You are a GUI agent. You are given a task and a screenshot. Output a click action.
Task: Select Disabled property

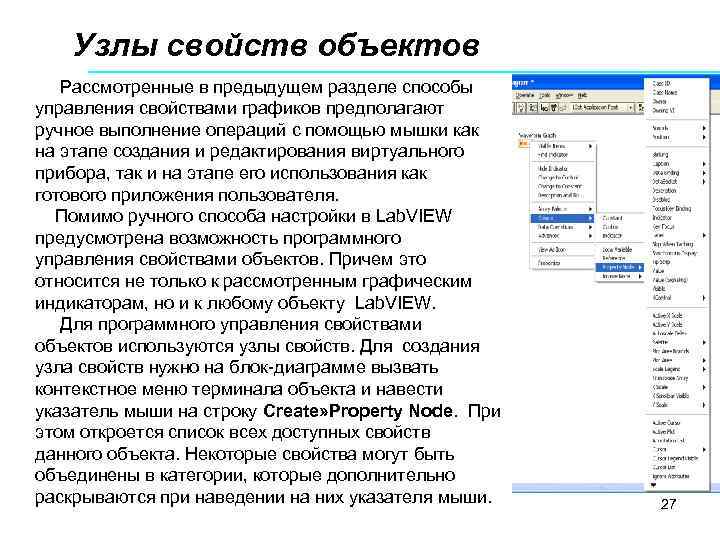click(x=661, y=199)
